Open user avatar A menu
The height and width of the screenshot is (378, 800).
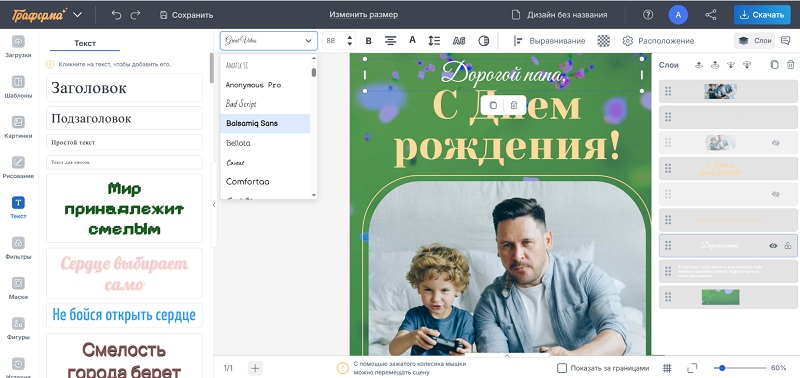pyautogui.click(x=678, y=15)
